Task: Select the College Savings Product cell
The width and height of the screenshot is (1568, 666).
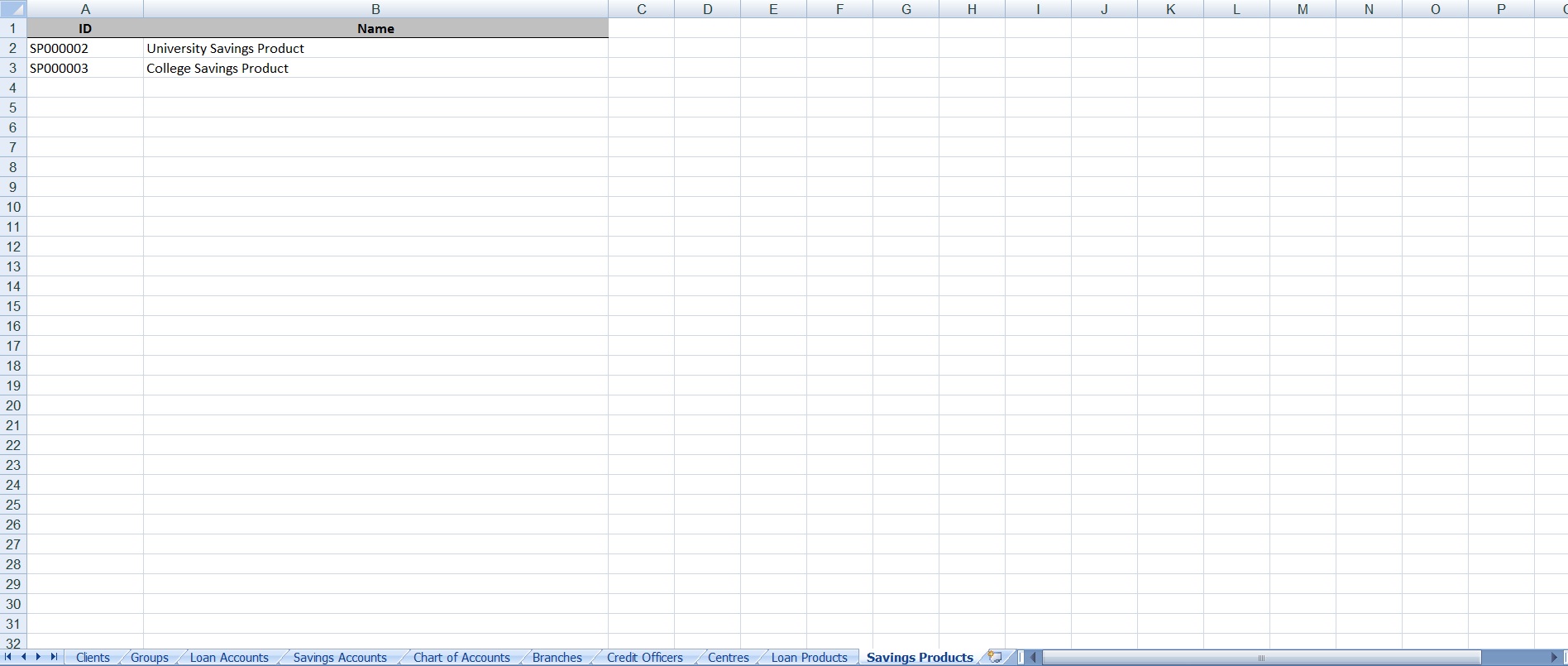Action: (375, 68)
